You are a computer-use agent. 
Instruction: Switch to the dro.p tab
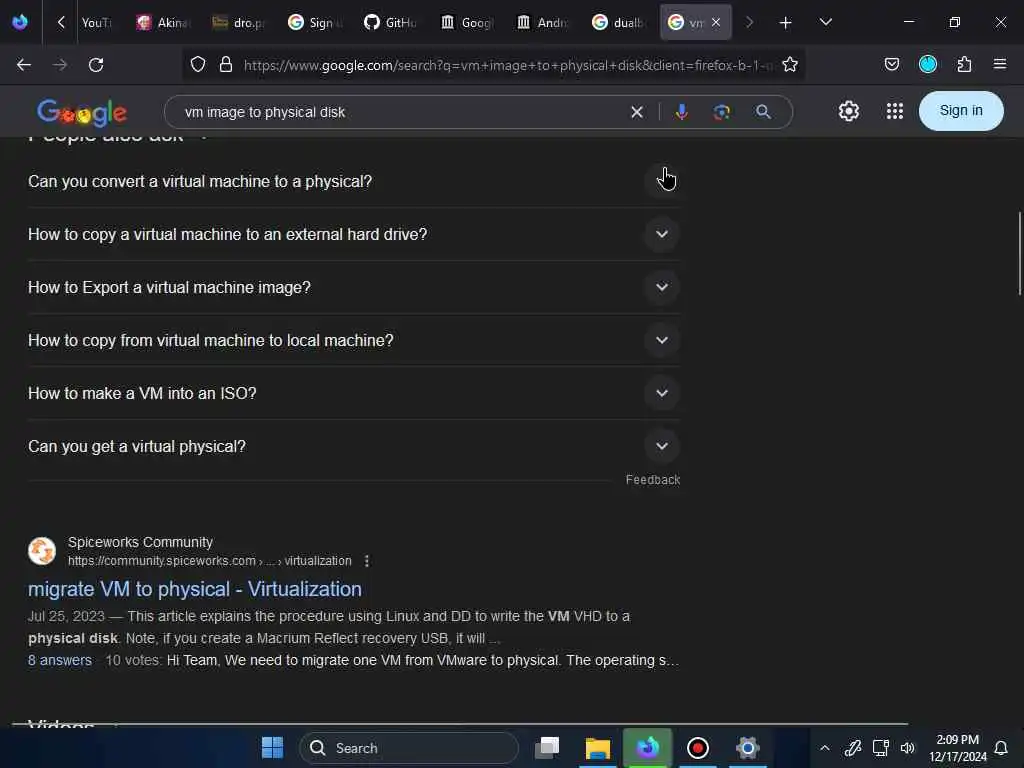(238, 23)
